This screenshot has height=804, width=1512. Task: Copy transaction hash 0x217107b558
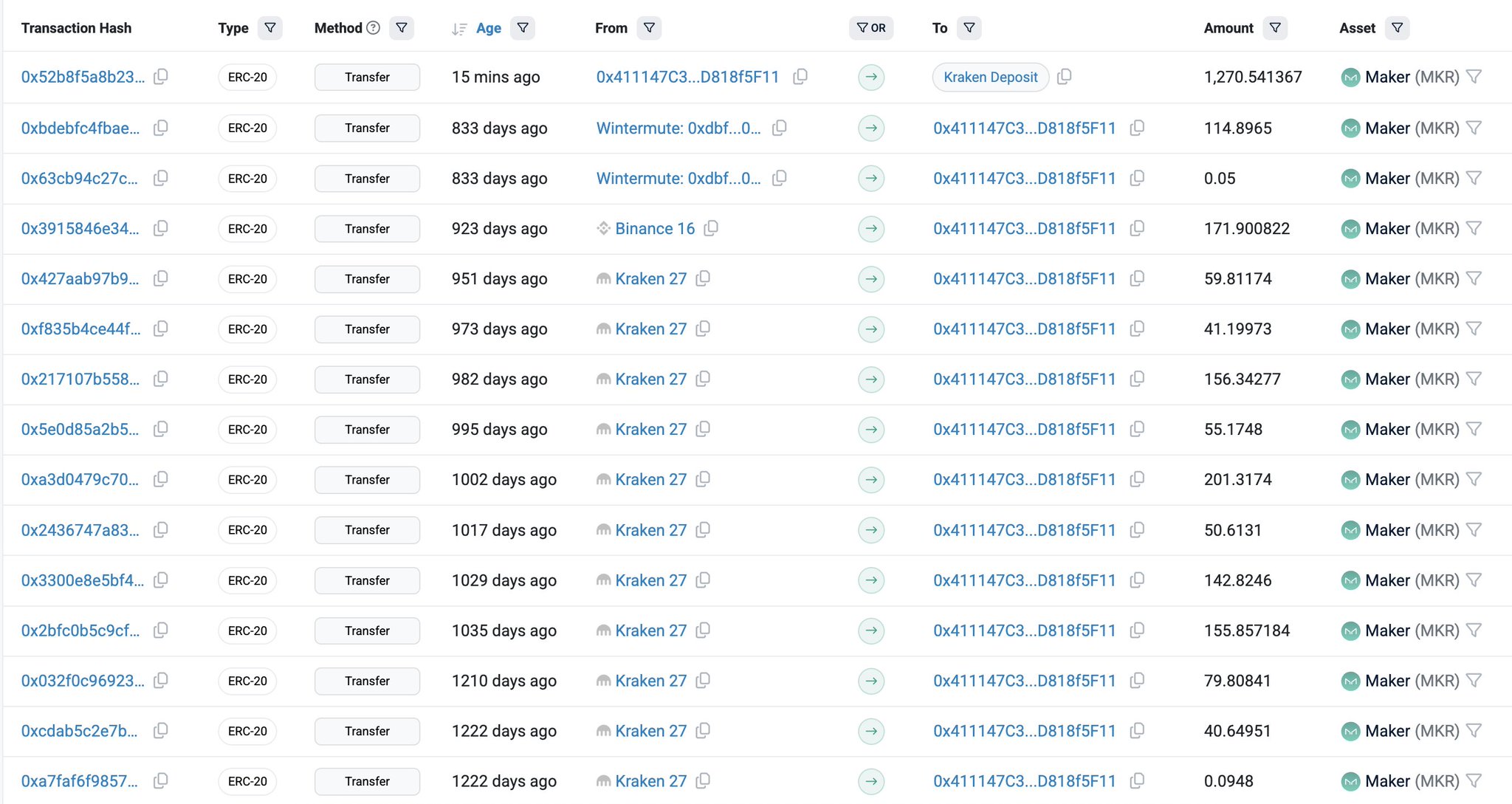click(x=161, y=379)
